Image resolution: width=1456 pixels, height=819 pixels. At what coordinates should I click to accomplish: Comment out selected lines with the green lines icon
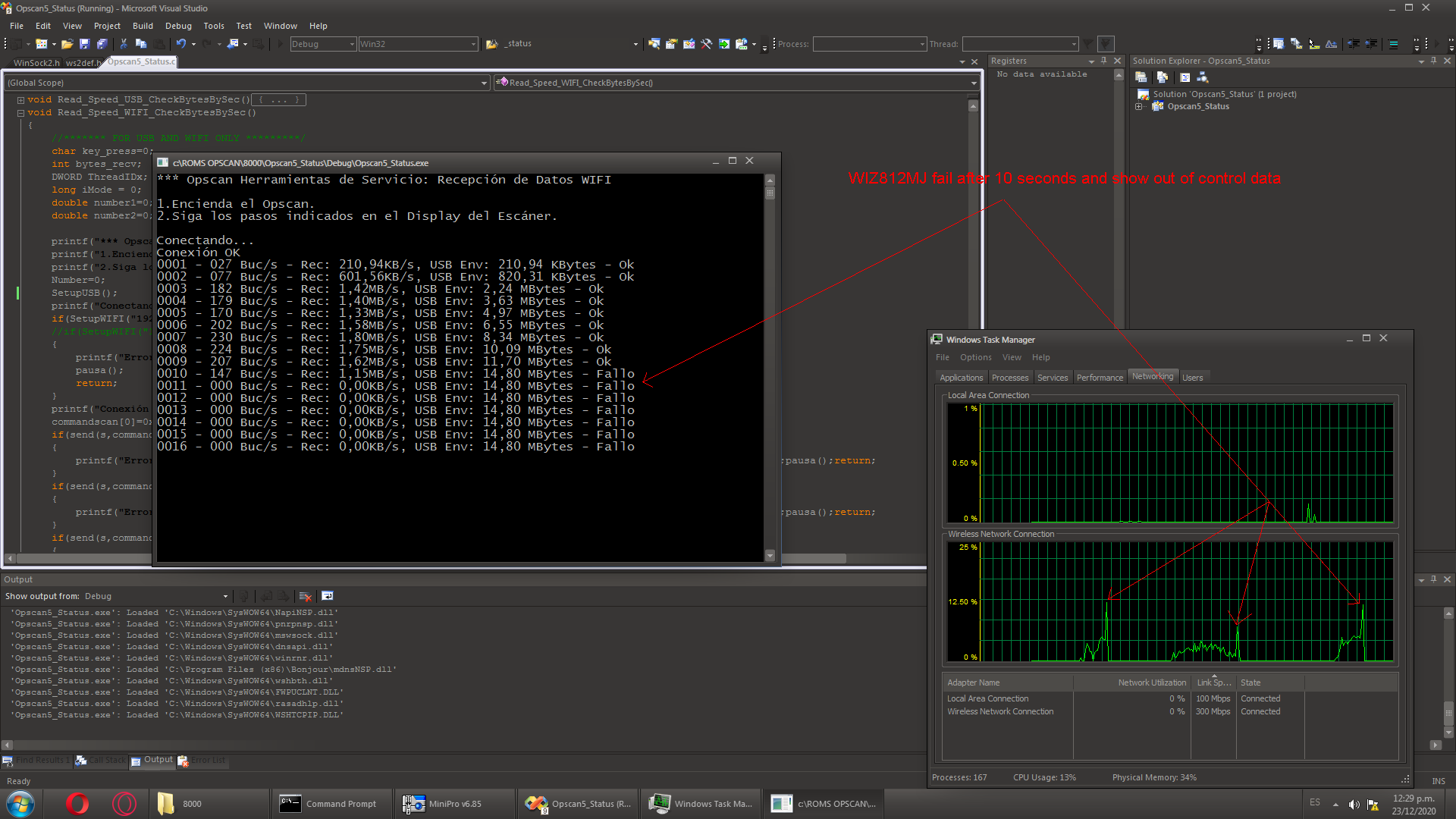pos(1393,44)
